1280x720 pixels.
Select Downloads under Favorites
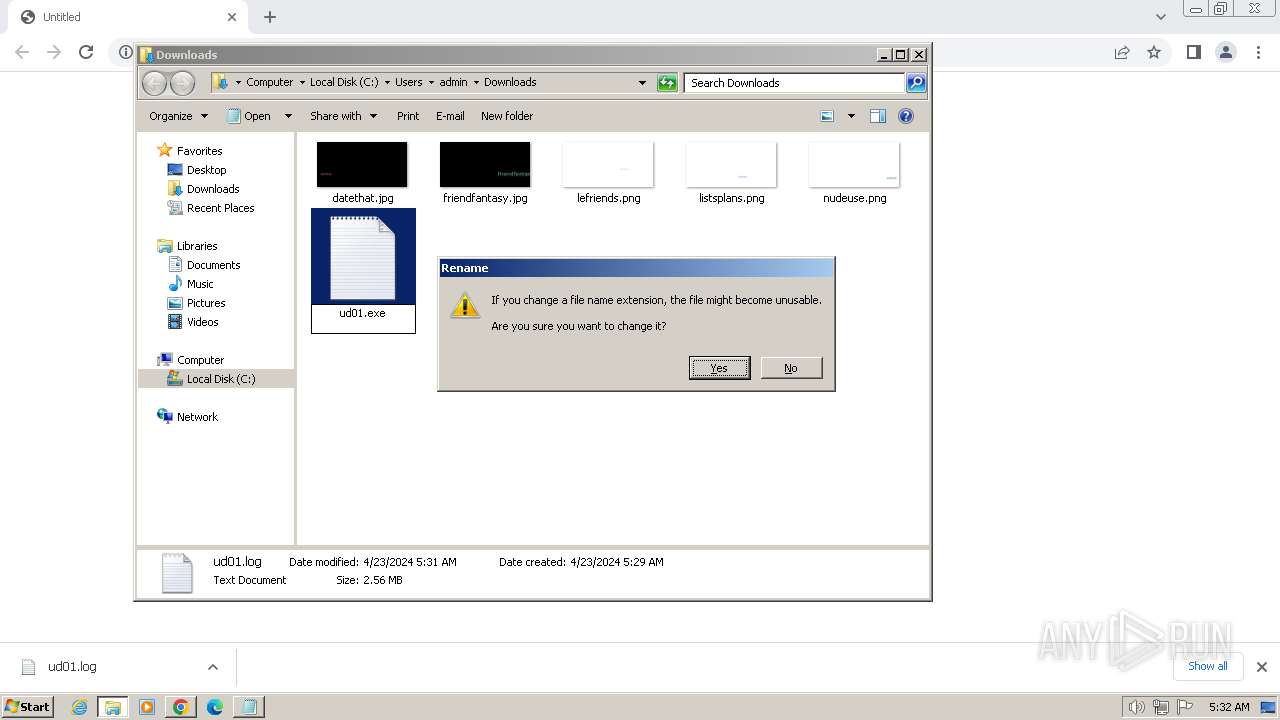click(x=213, y=189)
